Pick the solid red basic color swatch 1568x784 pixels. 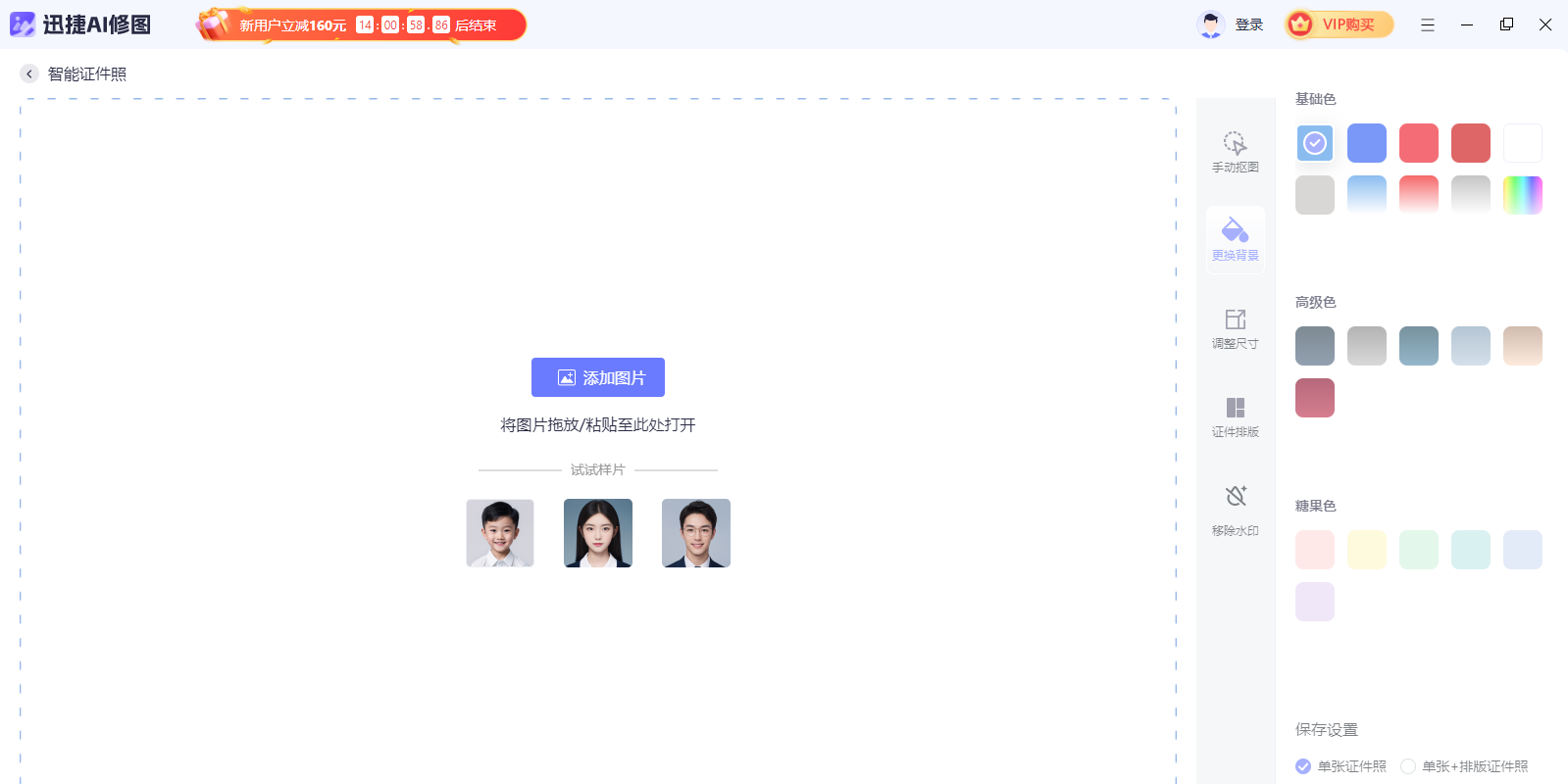point(1470,143)
